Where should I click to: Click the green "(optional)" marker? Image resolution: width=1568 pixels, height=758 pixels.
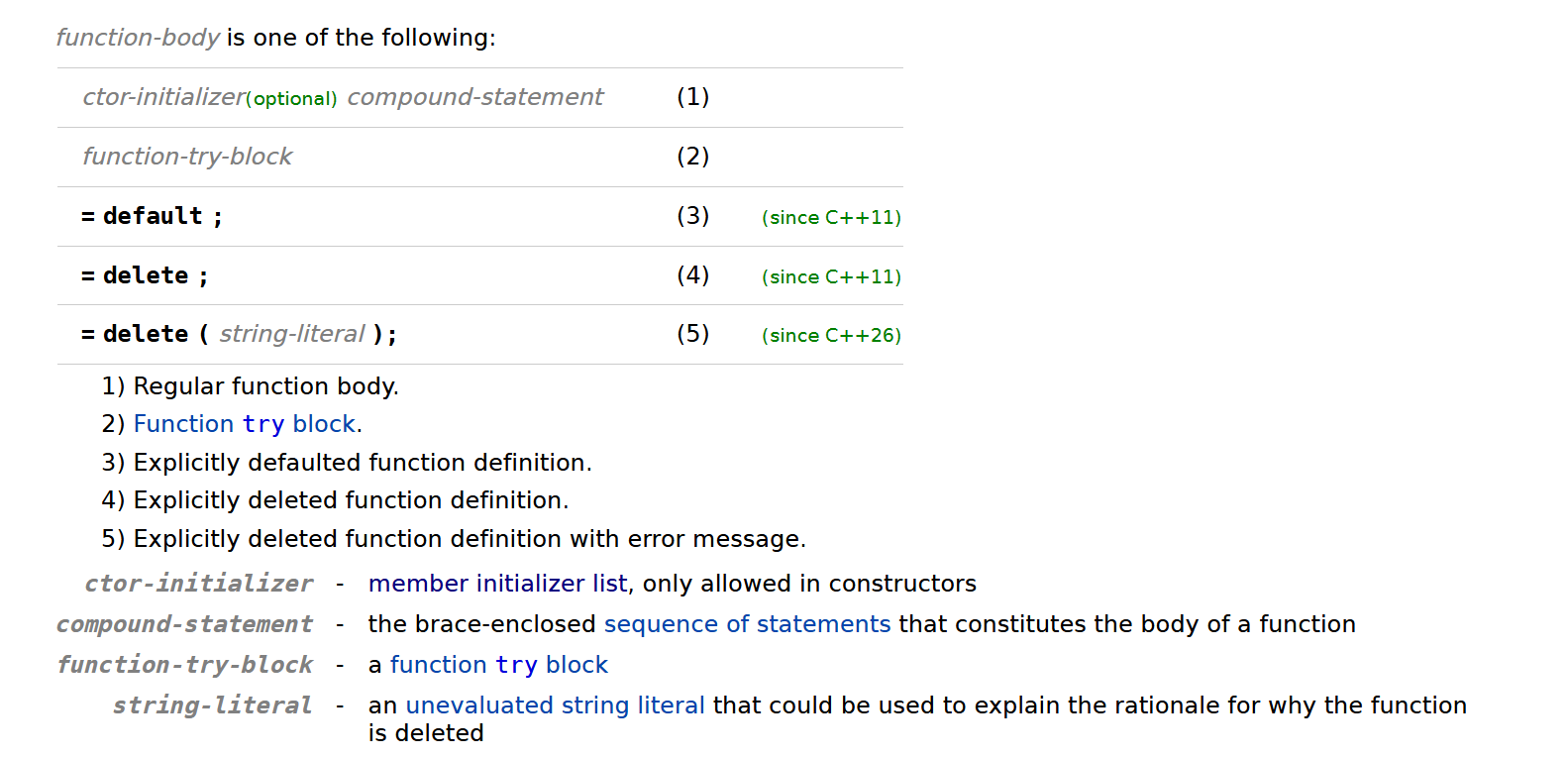[x=291, y=99]
